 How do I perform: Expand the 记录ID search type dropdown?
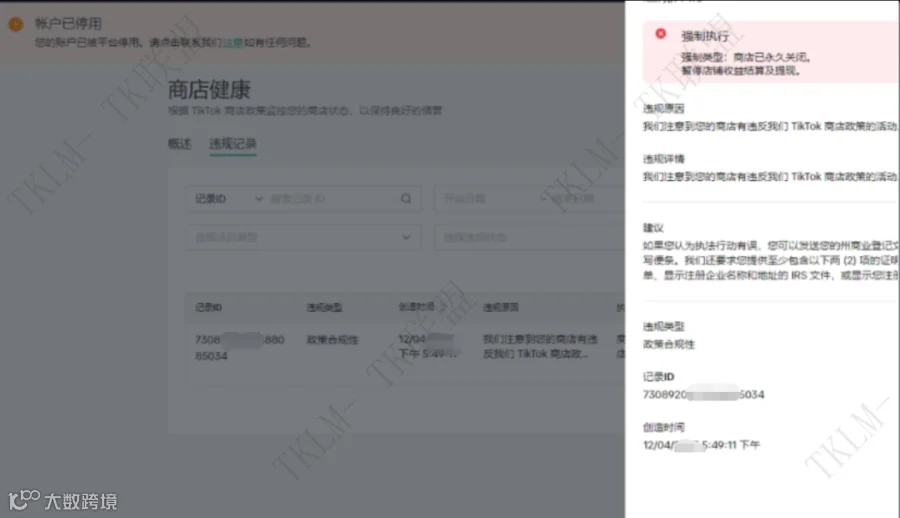click(228, 199)
